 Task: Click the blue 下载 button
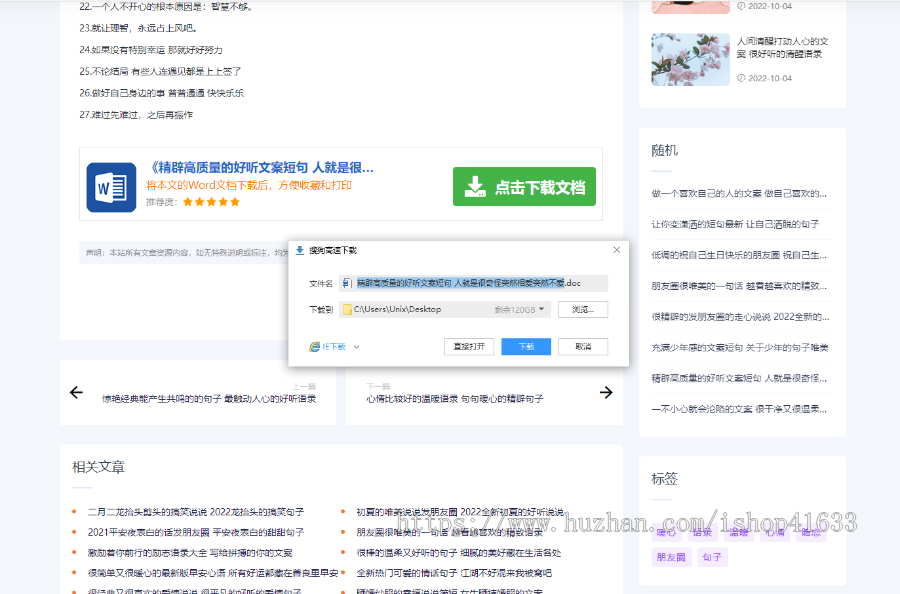526,347
